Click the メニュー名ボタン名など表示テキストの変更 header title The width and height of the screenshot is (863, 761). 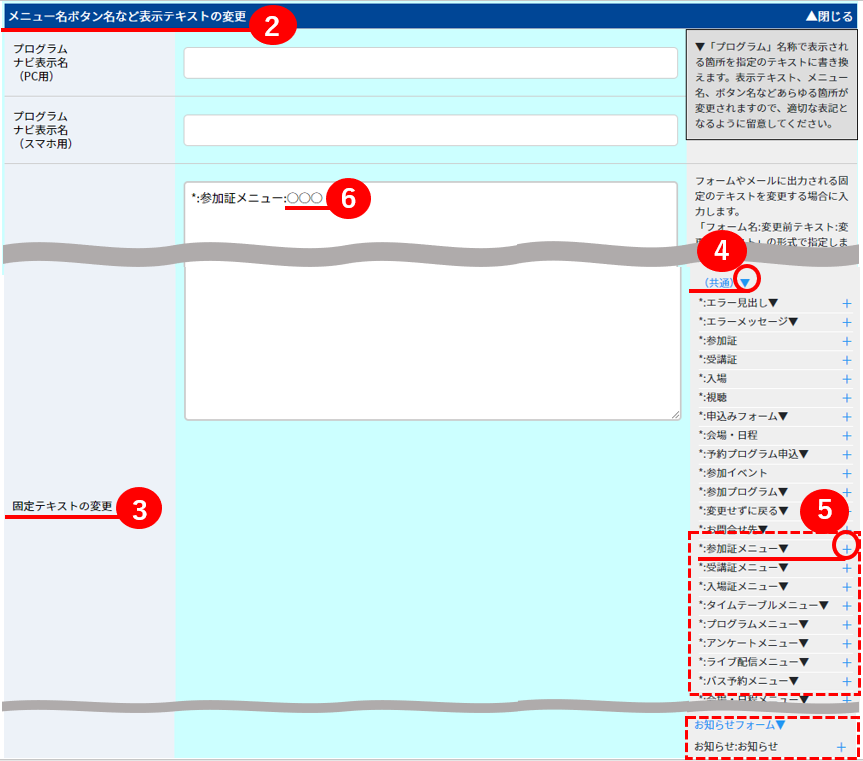tap(127, 17)
